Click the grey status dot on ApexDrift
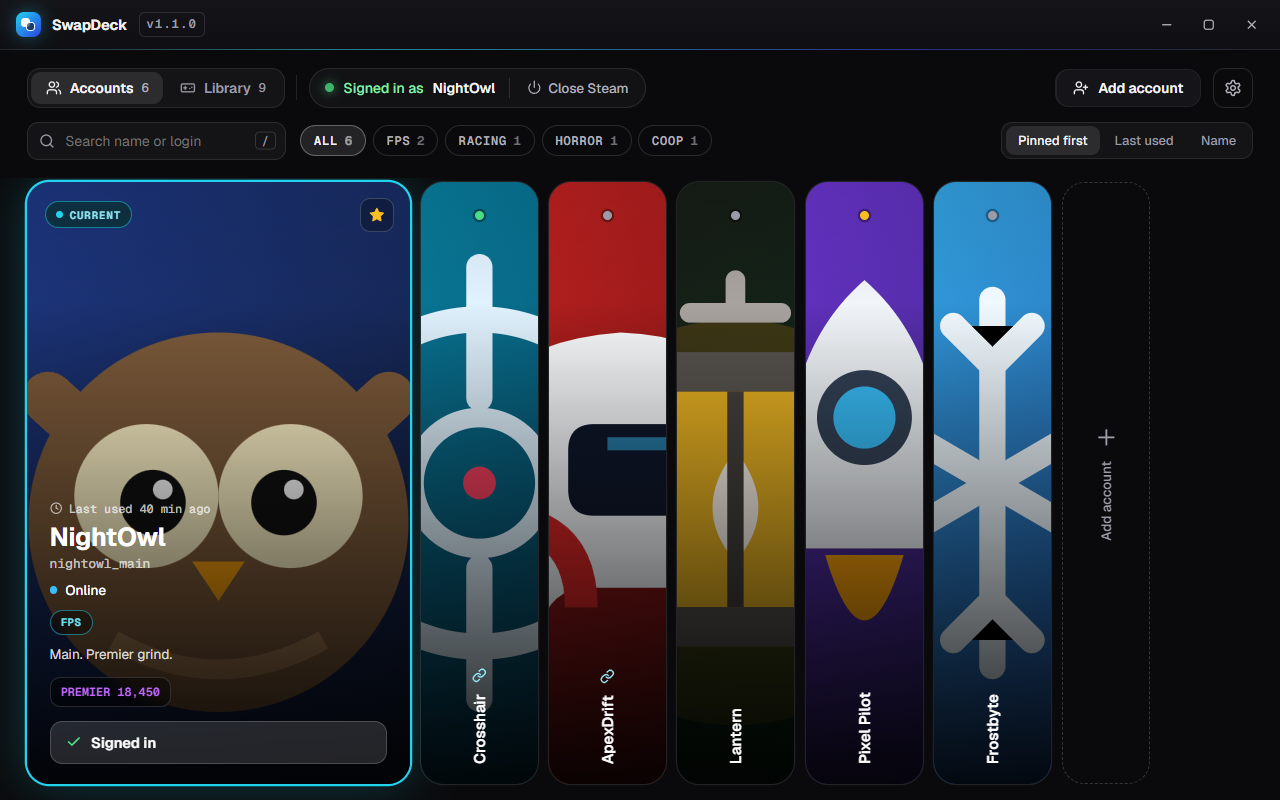The width and height of the screenshot is (1280, 800). coord(607,215)
